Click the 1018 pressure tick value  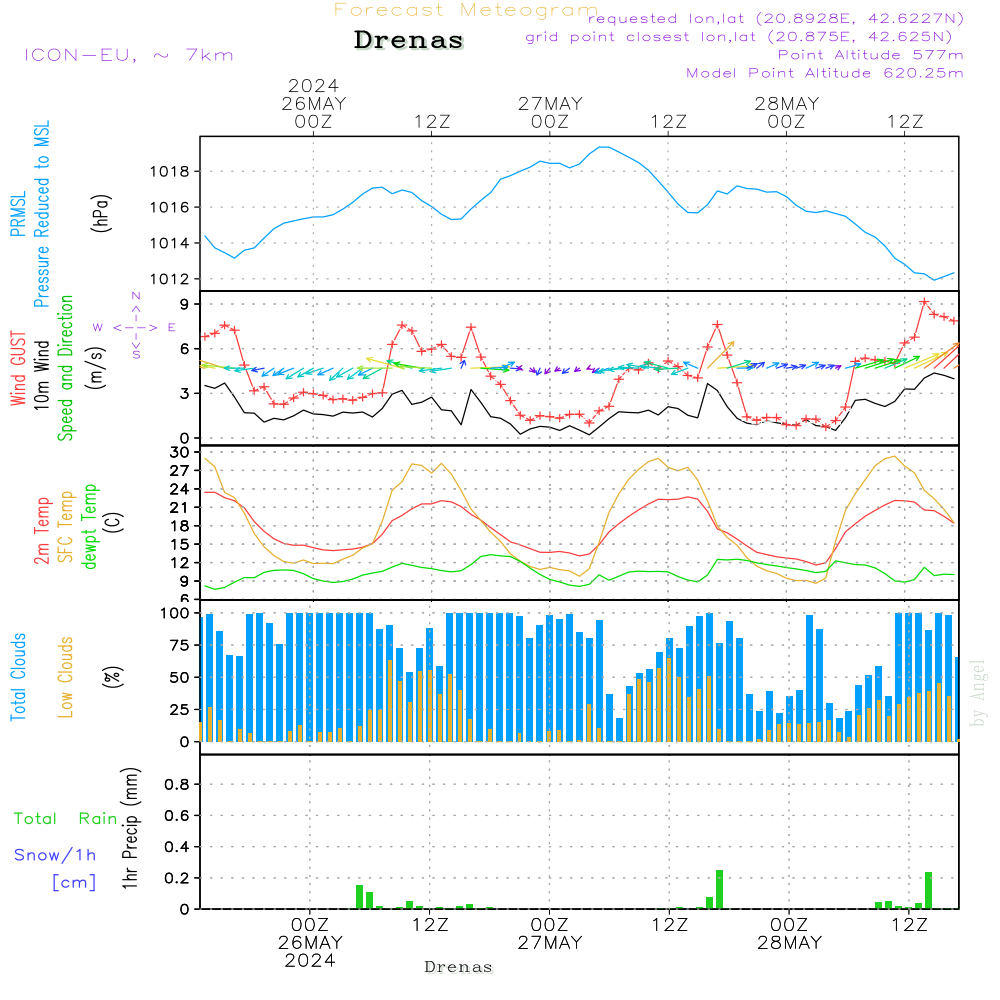(169, 172)
